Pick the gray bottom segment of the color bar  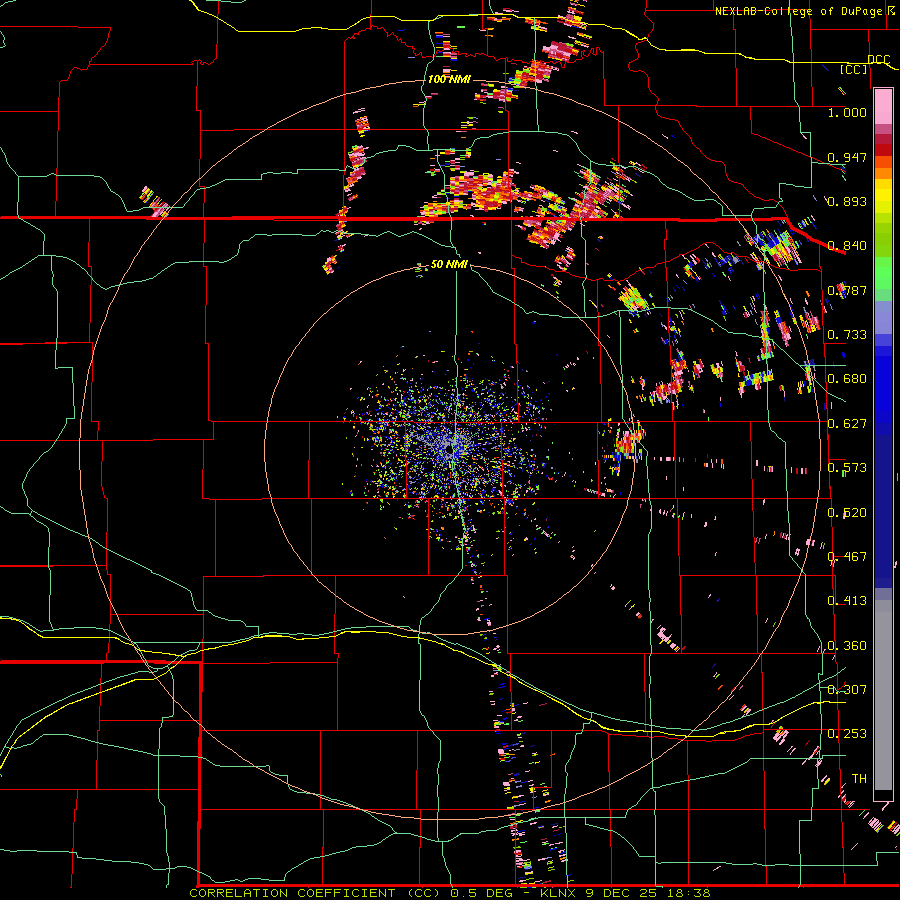point(883,695)
